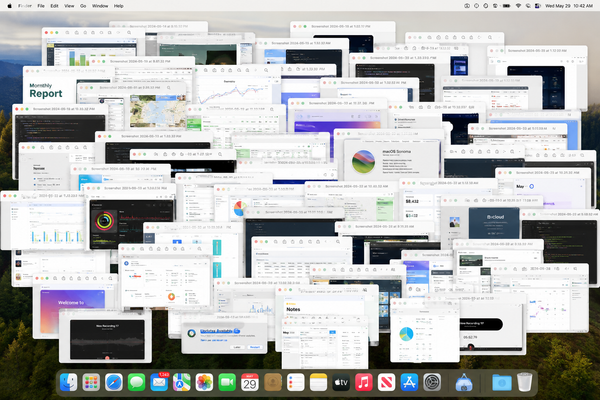Open News from the Dock
600x400 pixels.
[x=386, y=382]
